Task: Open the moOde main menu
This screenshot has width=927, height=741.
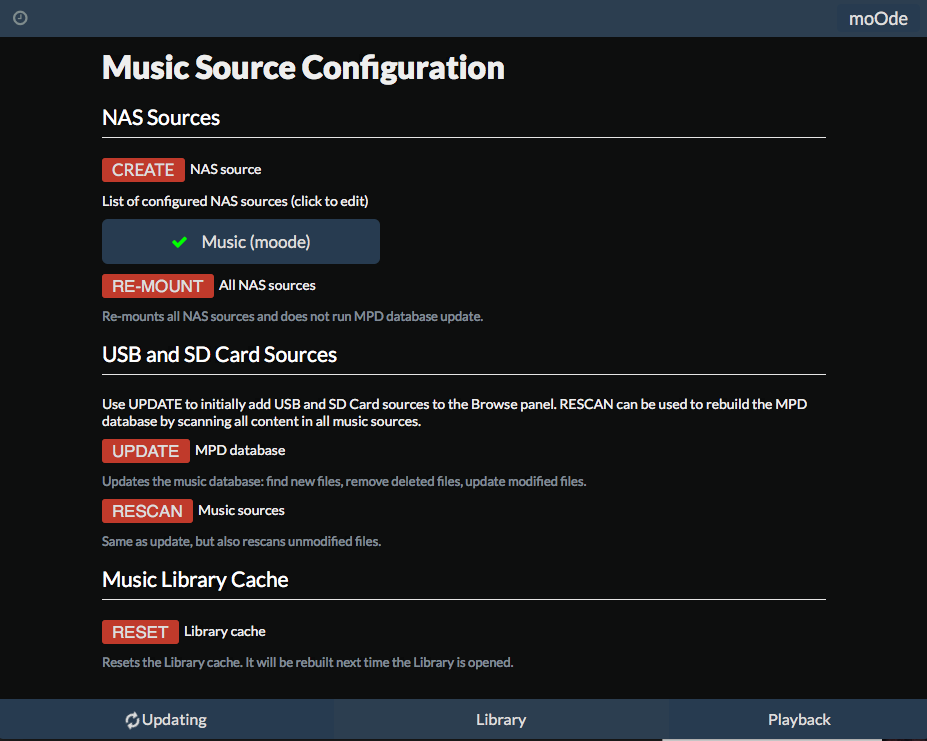Action: 878,18
